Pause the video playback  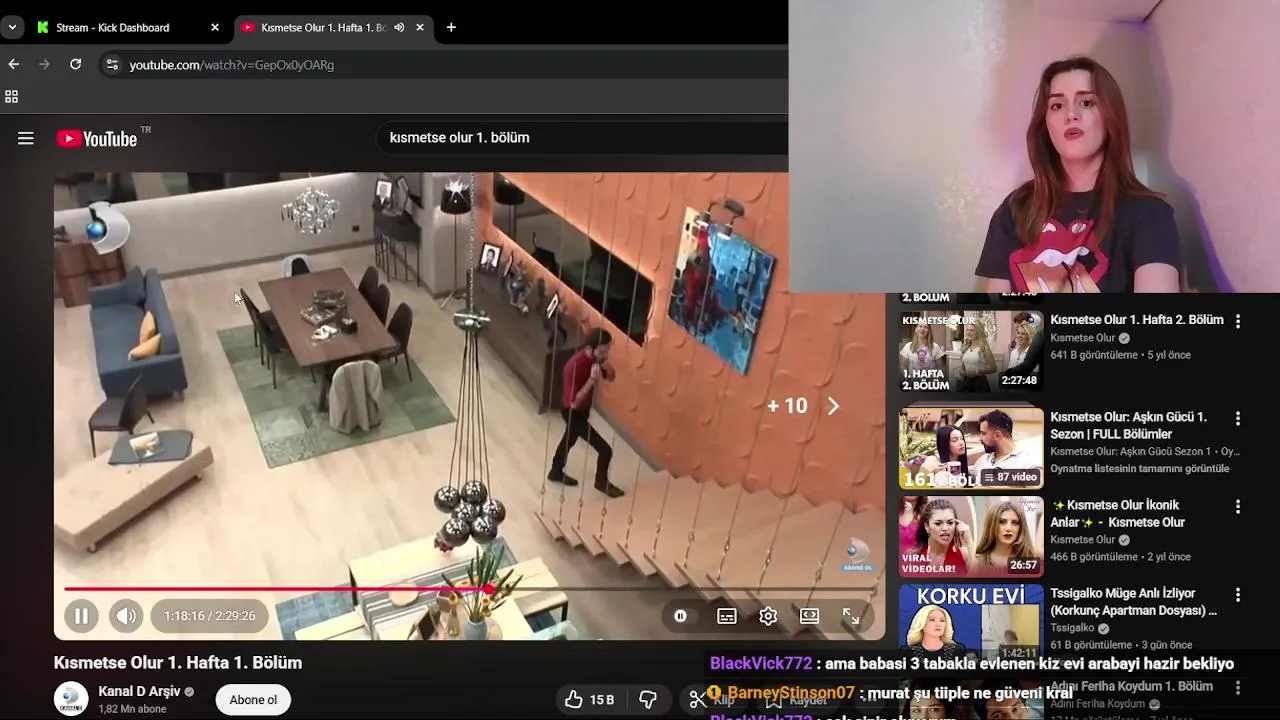click(x=81, y=616)
